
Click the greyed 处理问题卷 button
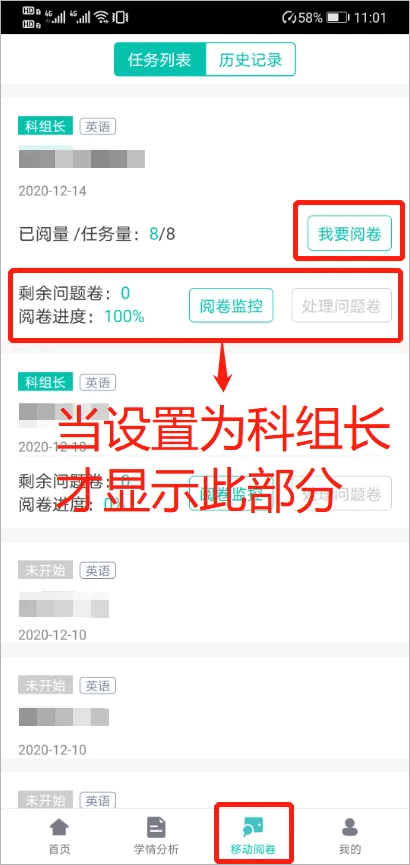pos(342,305)
